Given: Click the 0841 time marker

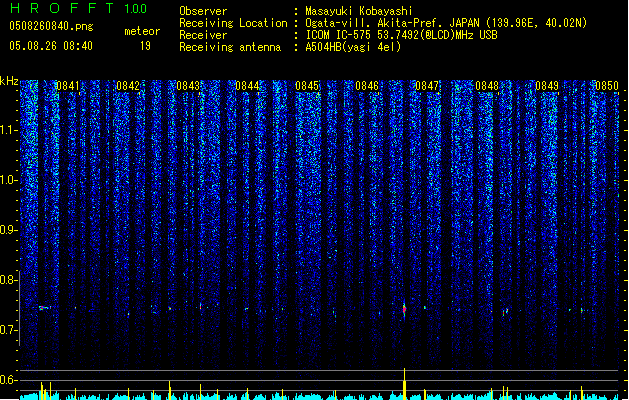Looking at the screenshot, I should [68, 86].
